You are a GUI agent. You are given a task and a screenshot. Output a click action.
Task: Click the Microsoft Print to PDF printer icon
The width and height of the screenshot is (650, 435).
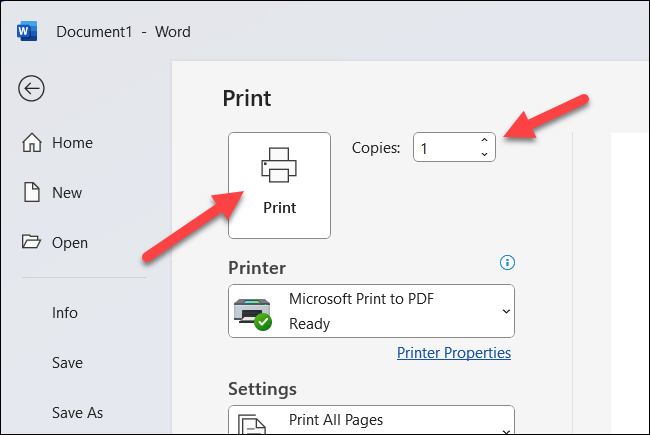coord(253,311)
